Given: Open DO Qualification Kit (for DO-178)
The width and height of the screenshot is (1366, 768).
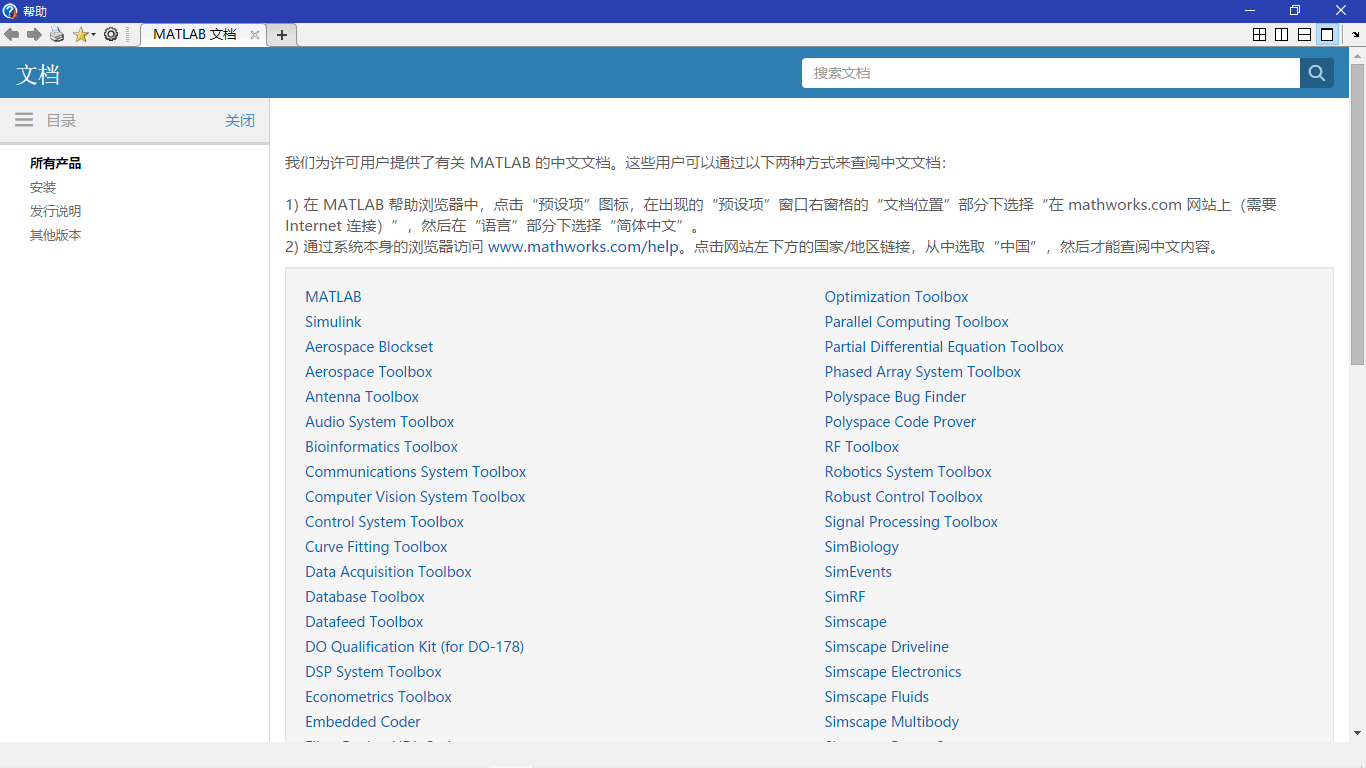Looking at the screenshot, I should click(x=415, y=647).
